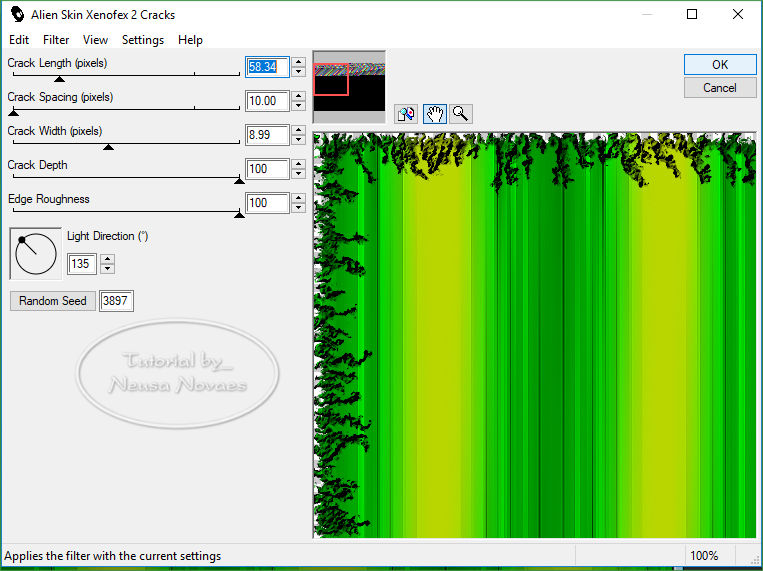Viewport: 763px width, 571px height.
Task: Increase Light Direction with up arrow
Action: point(108,259)
